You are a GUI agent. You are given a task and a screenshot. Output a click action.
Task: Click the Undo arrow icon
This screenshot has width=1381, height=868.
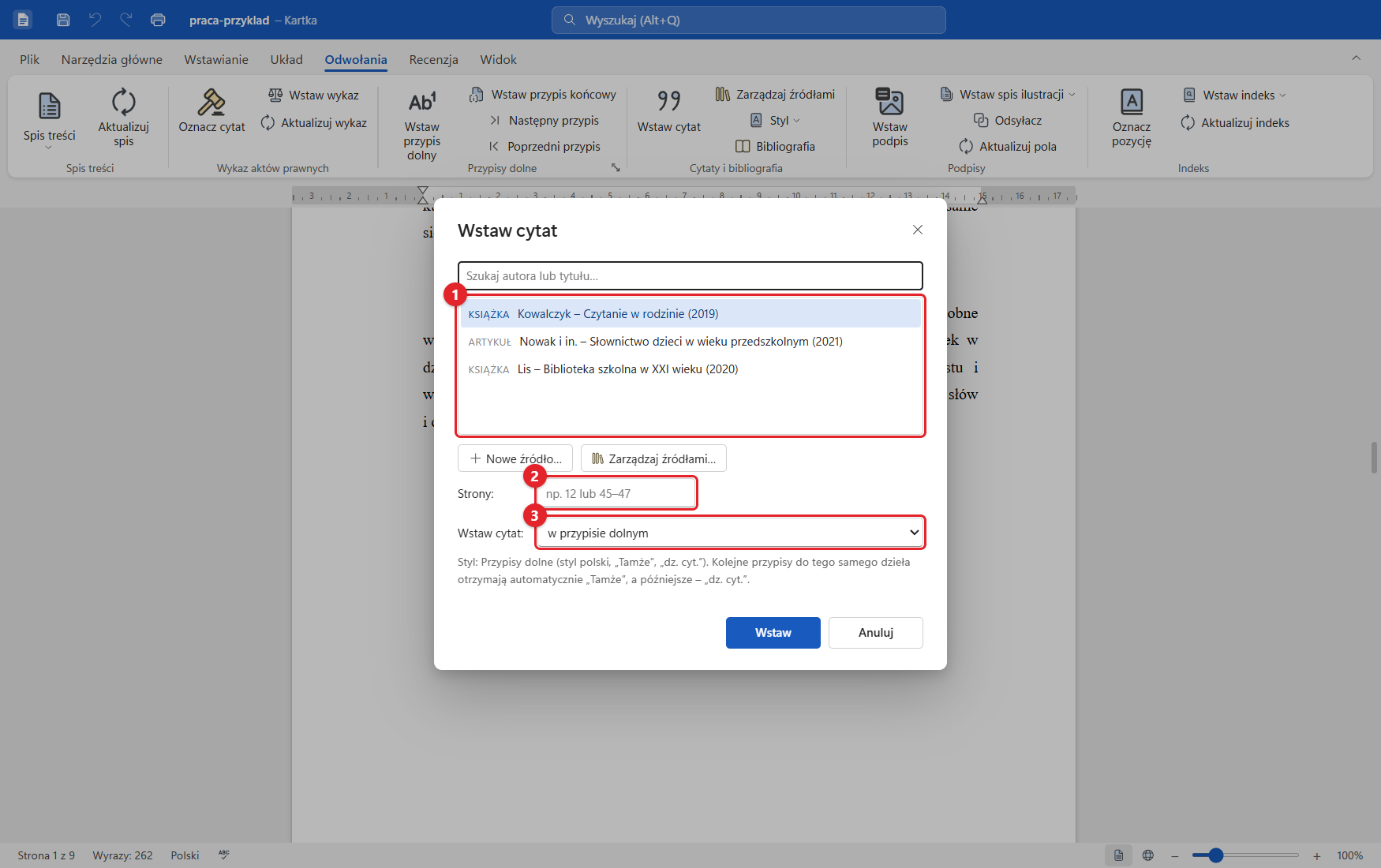95,20
